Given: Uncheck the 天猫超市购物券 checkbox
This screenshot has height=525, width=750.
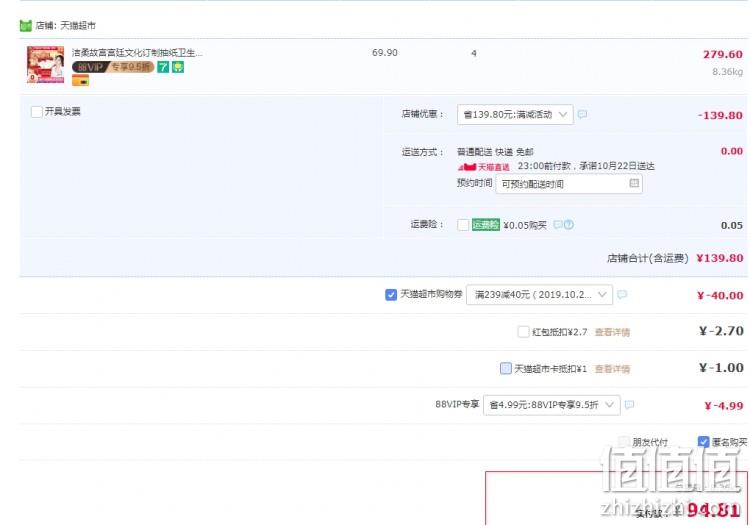Looking at the screenshot, I should [391, 295].
